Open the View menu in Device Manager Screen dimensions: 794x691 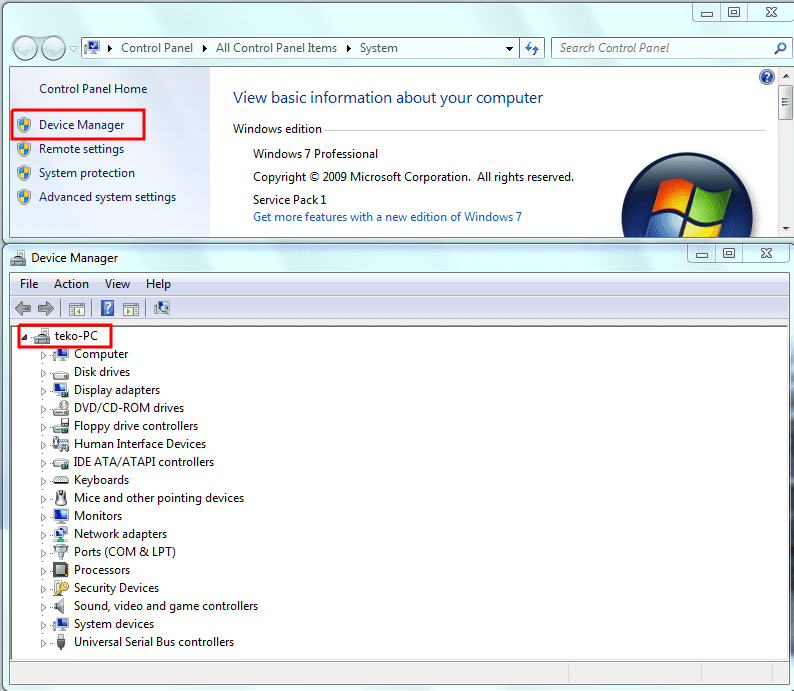coord(117,284)
